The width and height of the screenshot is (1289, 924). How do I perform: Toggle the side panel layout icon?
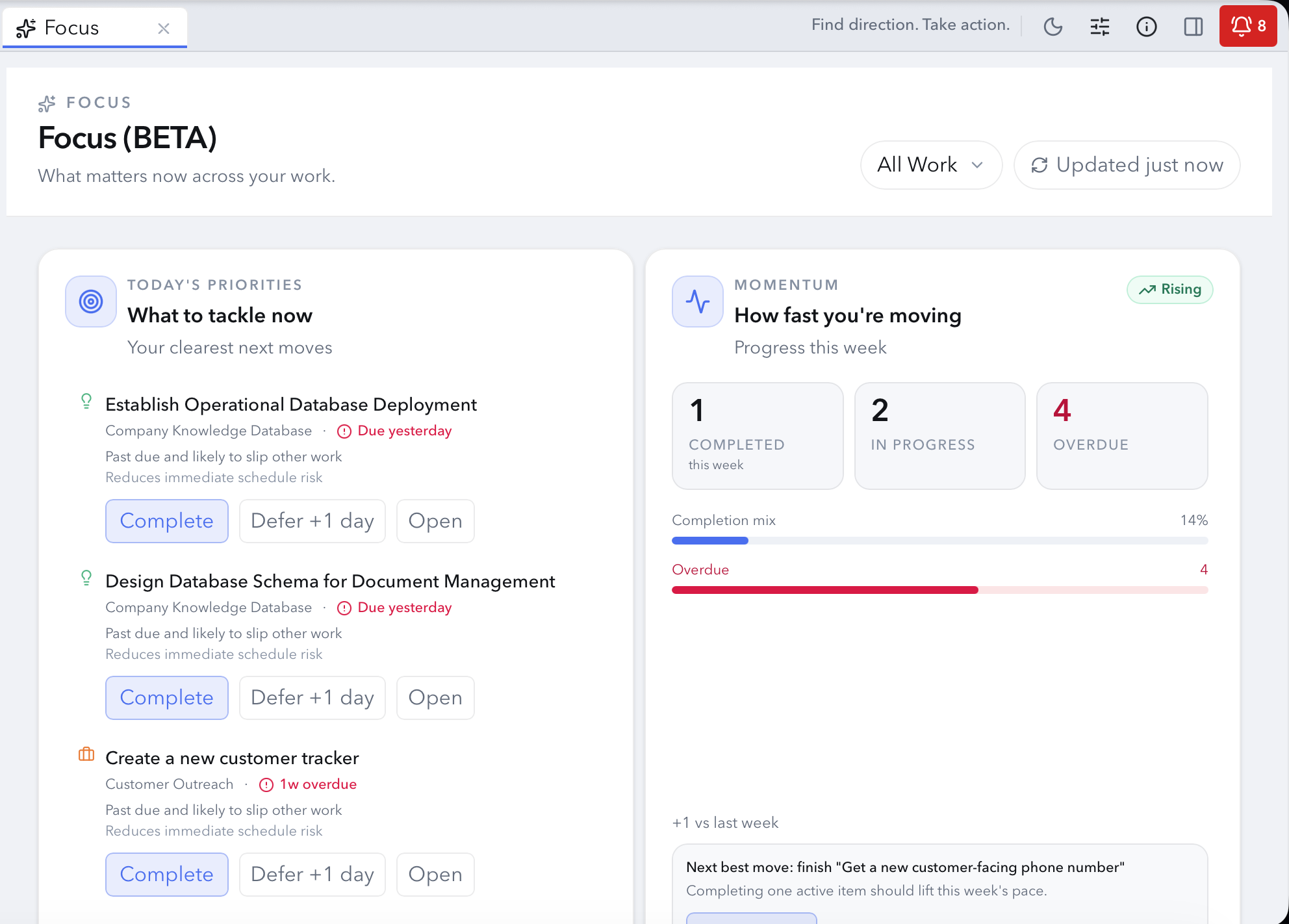tap(1193, 27)
